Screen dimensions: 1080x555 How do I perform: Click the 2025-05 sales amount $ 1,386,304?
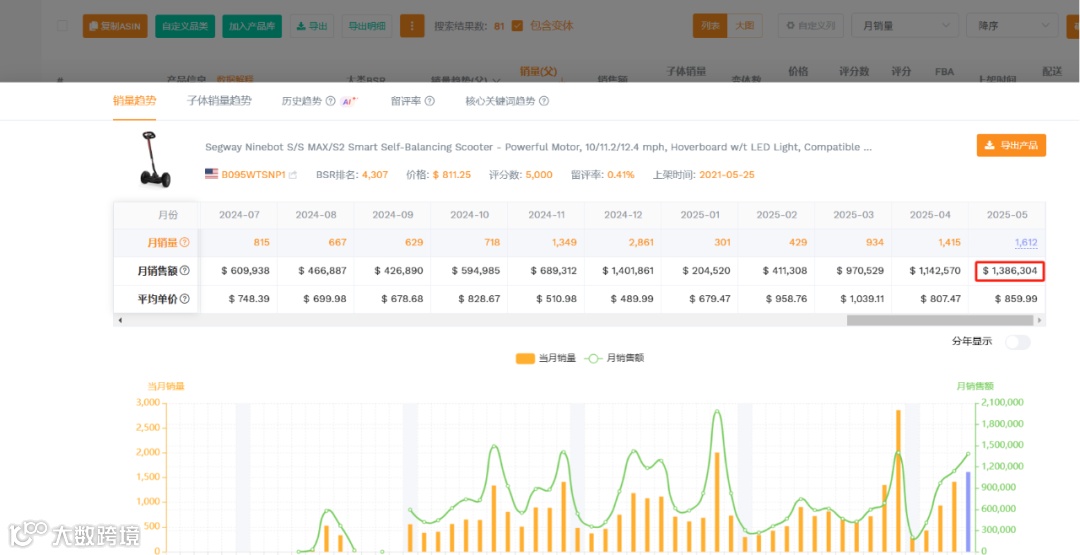(1010, 271)
